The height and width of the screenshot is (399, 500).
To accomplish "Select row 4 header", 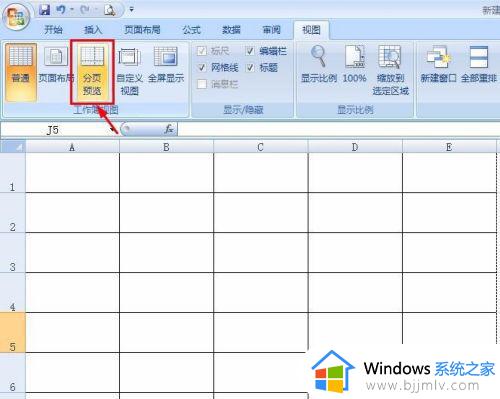I will [x=13, y=293].
